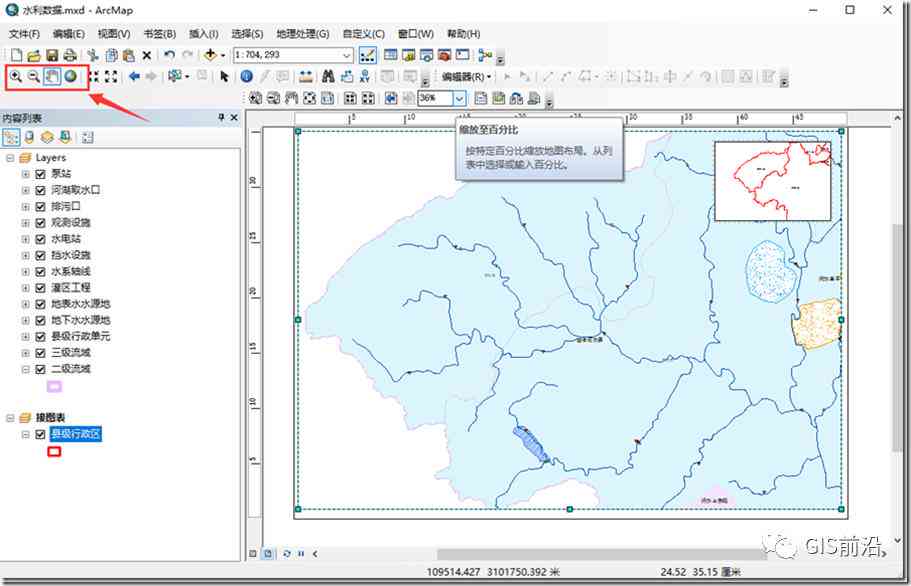Collapse the 接图表 data frame
Image resolution: width=911 pixels, height=586 pixels.
[x=10, y=418]
